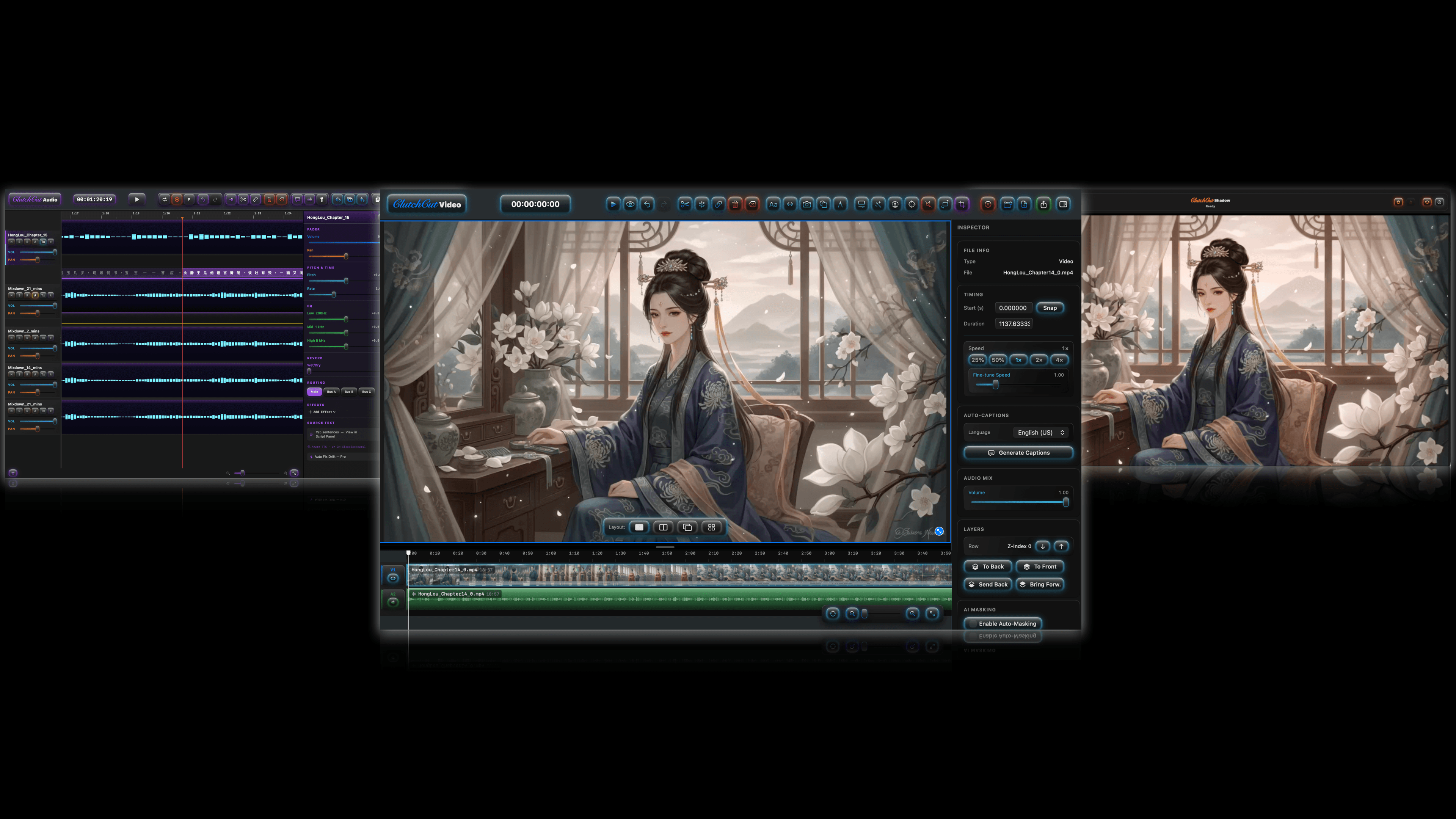Viewport: 1456px width, 819px height.
Task: Enable Auto-Masking in AI Masking section
Action: click(1003, 623)
